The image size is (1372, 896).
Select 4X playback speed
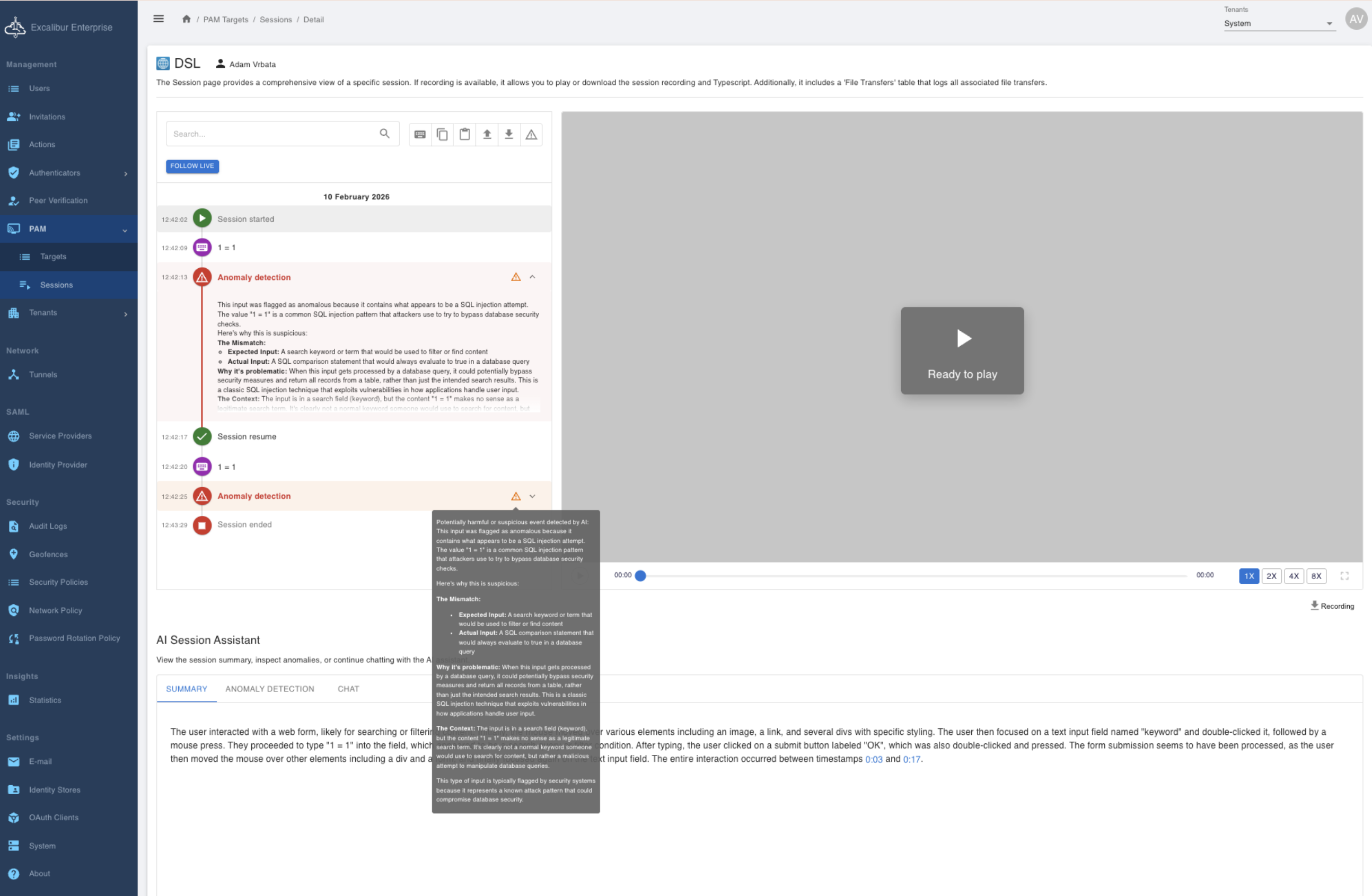(x=1294, y=575)
